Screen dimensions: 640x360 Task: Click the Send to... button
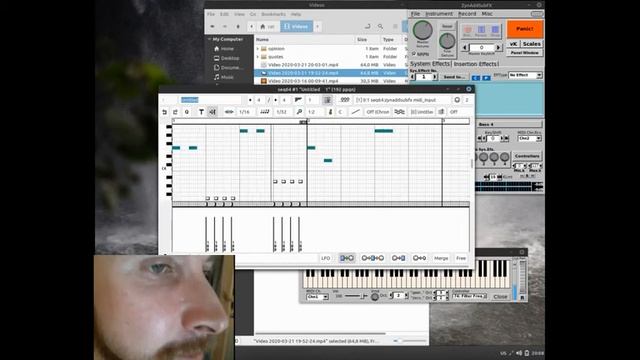[453, 77]
